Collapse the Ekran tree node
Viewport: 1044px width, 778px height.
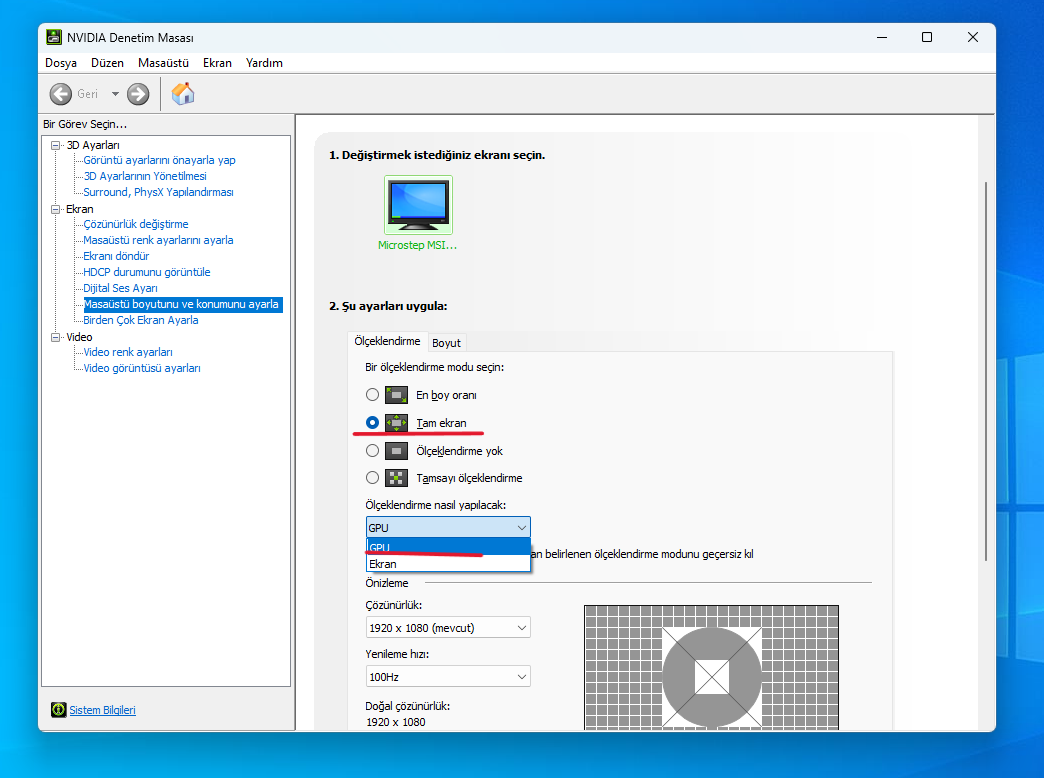[56, 209]
